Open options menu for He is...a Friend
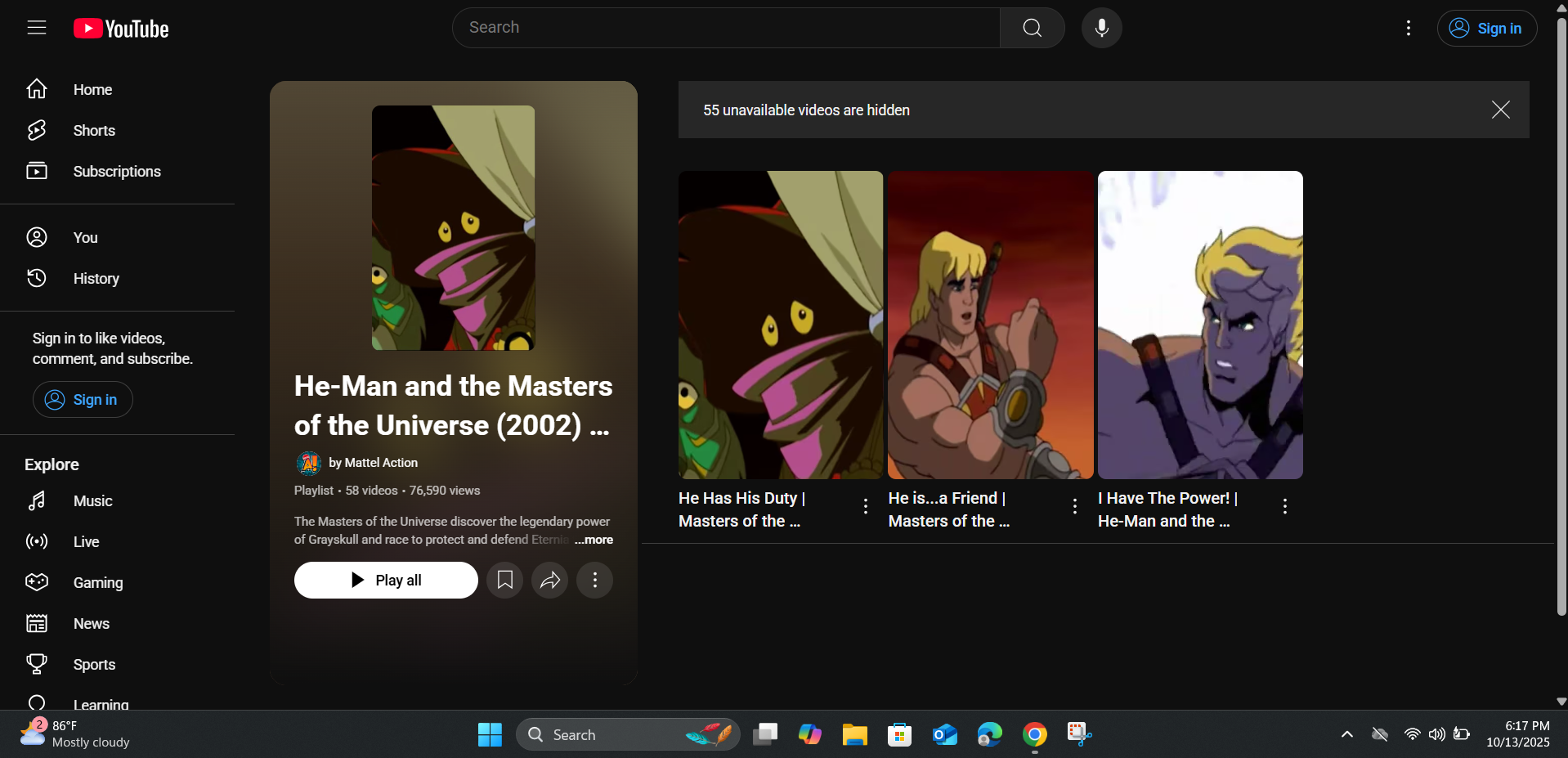This screenshot has width=1568, height=758. pos(1075,506)
